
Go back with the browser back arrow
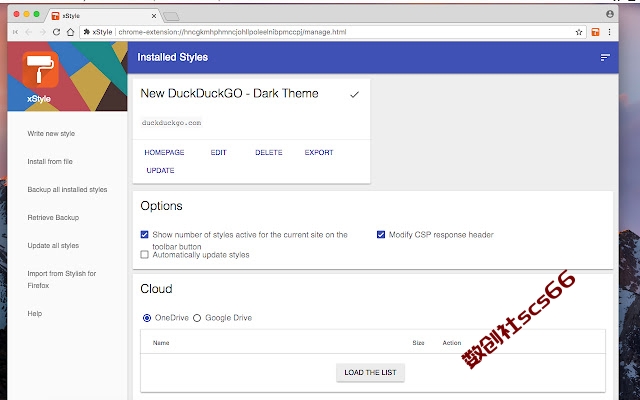pos(29,32)
